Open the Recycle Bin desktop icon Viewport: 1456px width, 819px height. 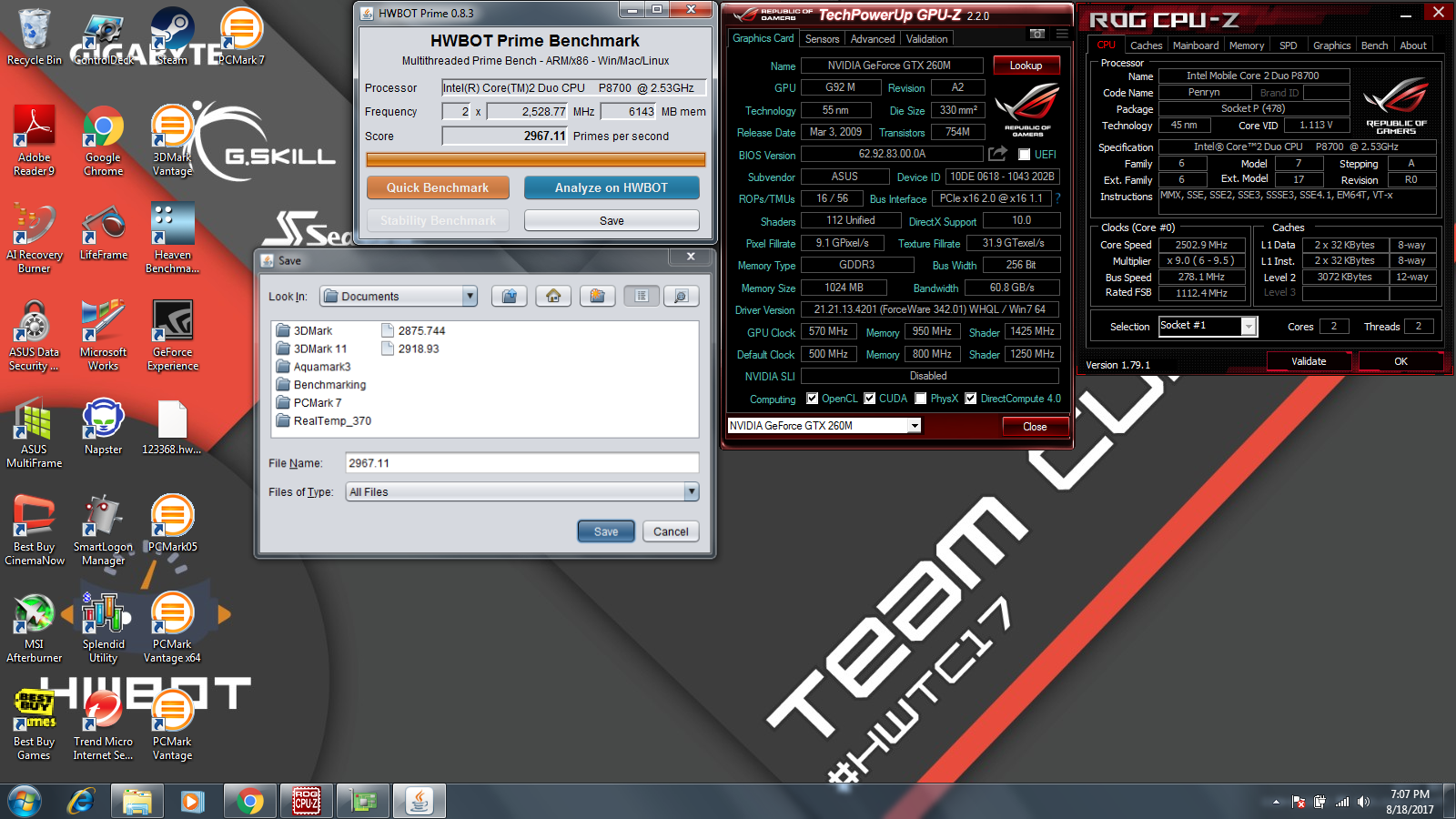[x=34, y=36]
